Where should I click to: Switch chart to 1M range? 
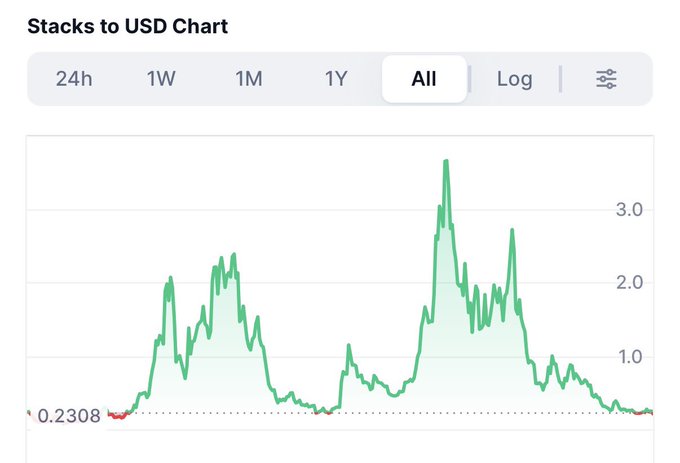coord(249,79)
